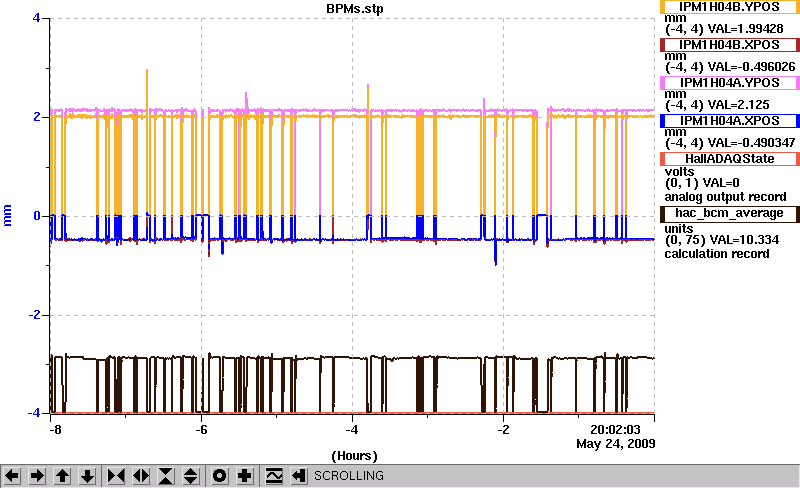The image size is (800, 488).
Task: Click the wave graph toolbar icon
Action: click(x=274, y=476)
